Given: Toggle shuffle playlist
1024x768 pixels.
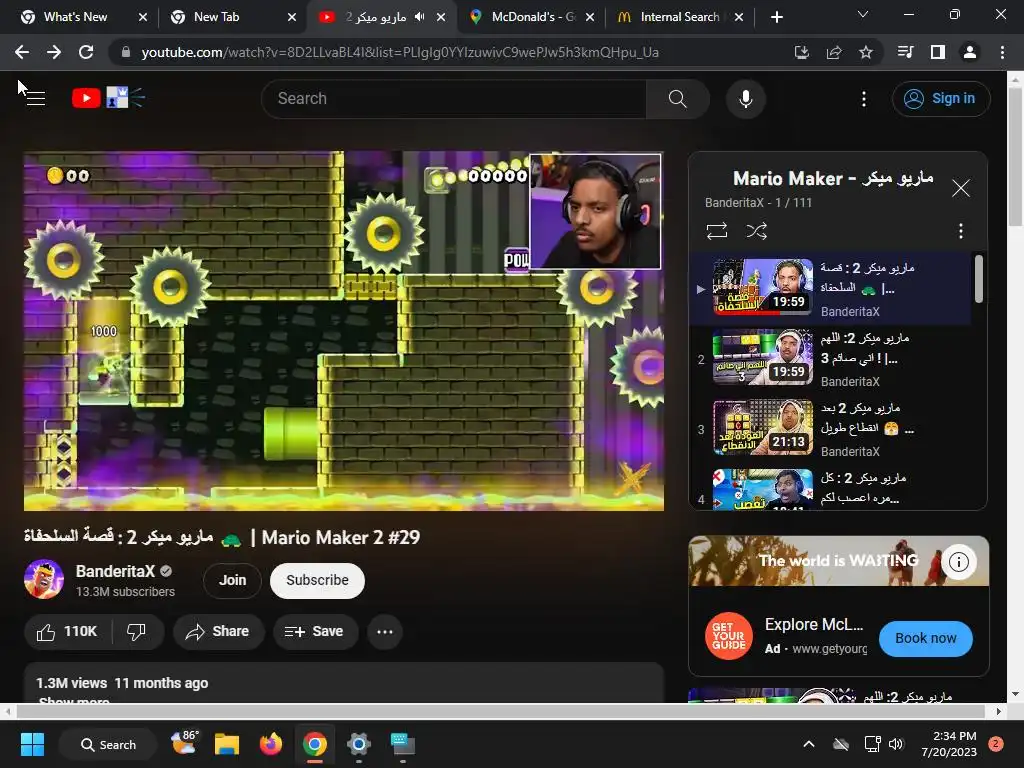Looking at the screenshot, I should 756,231.
